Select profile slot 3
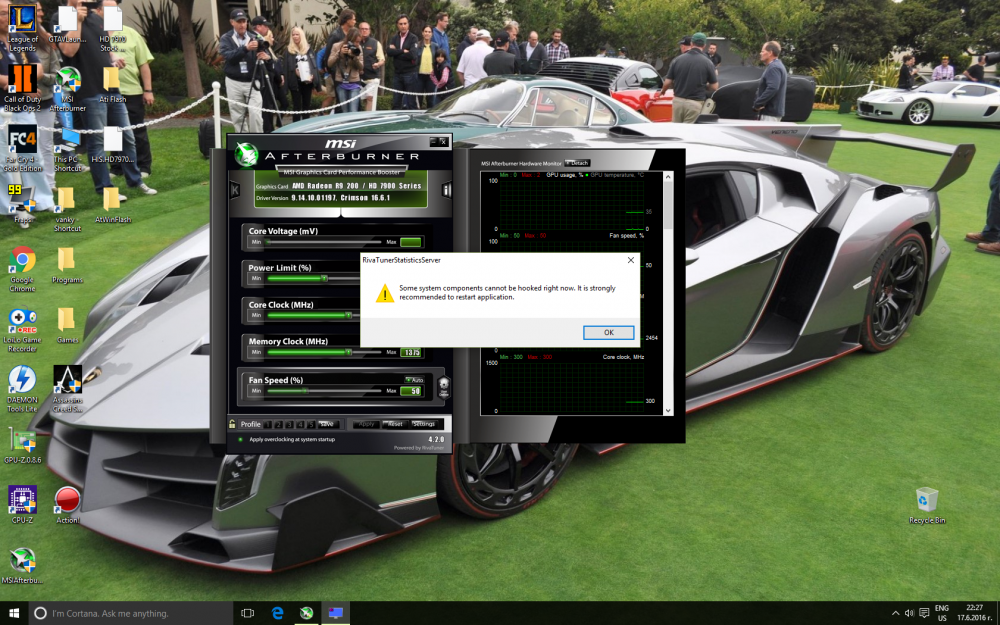The width and height of the screenshot is (1000, 625). [290, 424]
